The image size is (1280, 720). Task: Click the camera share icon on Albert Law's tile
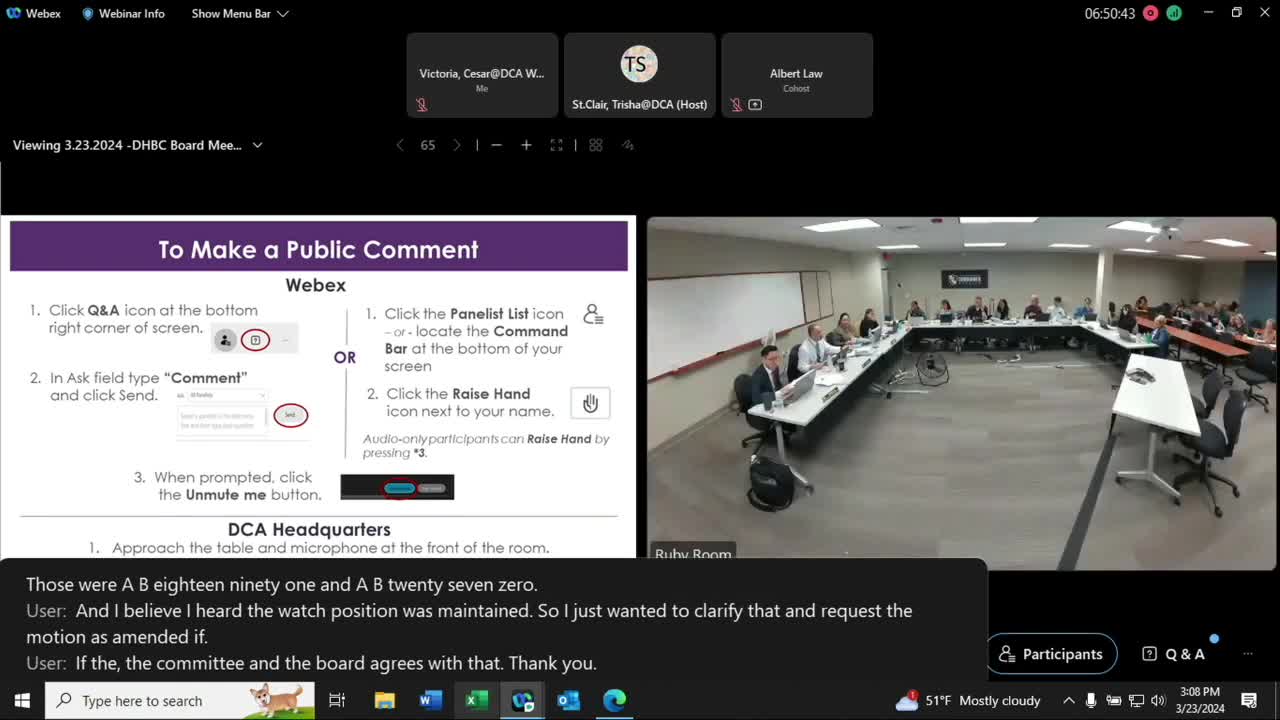755,104
